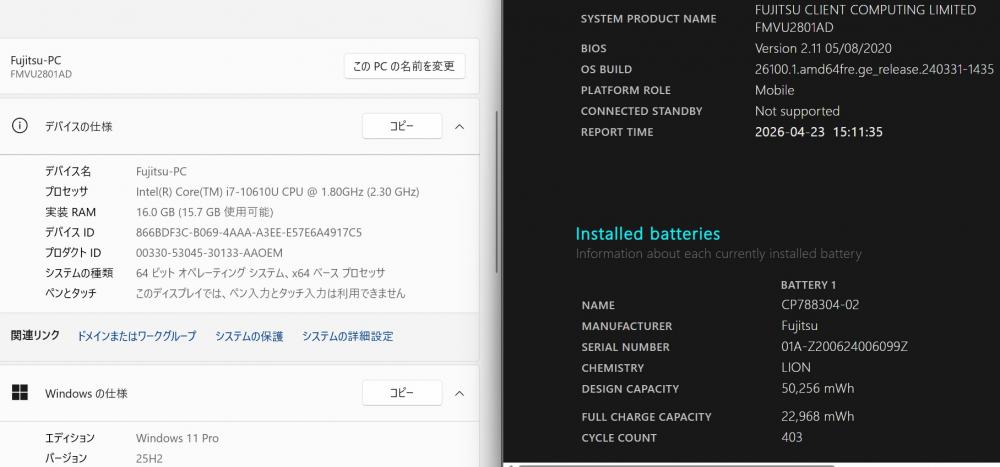Image resolution: width=1000 pixels, height=467 pixels.
Task: Open the ドメインまたはワークグループ link
Action: tap(137, 336)
